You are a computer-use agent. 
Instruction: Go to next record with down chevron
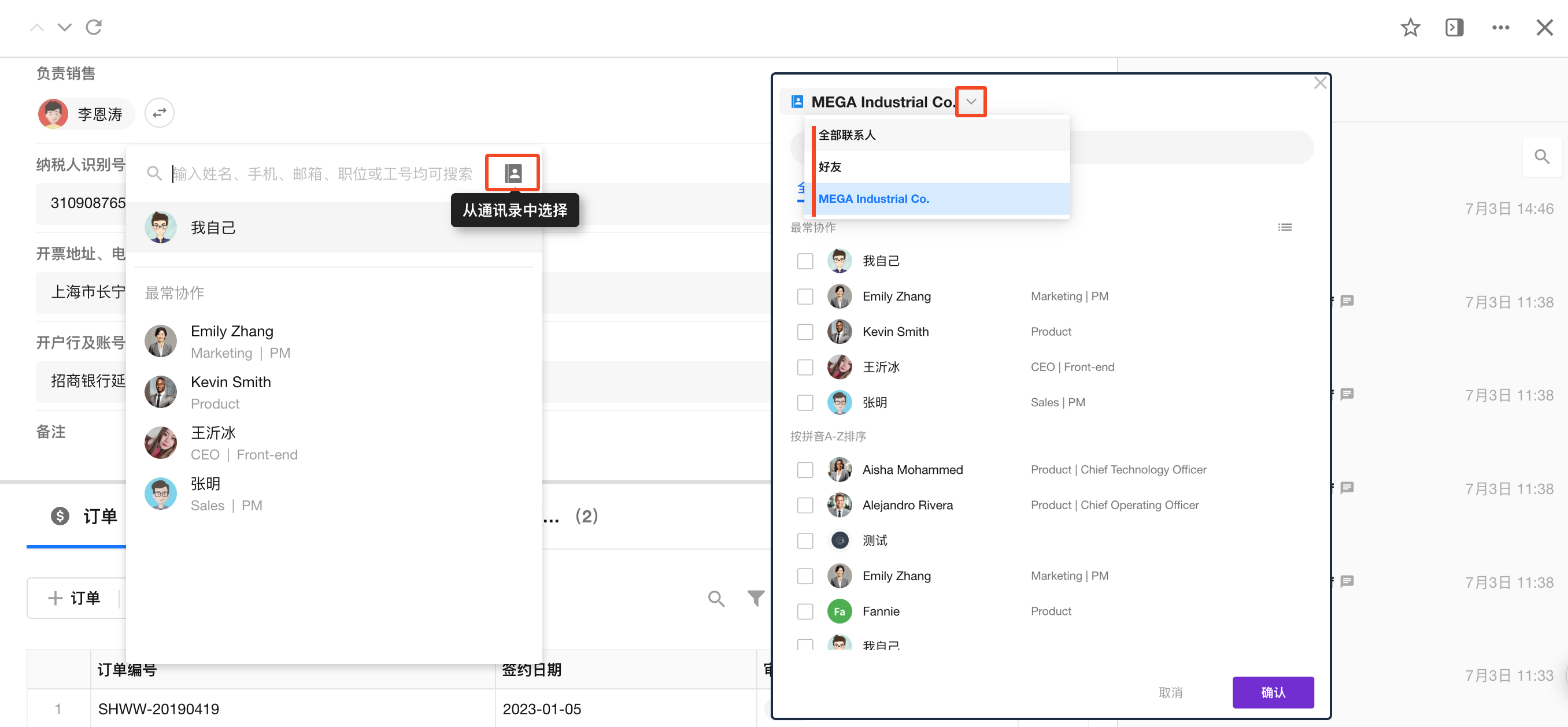point(65,27)
